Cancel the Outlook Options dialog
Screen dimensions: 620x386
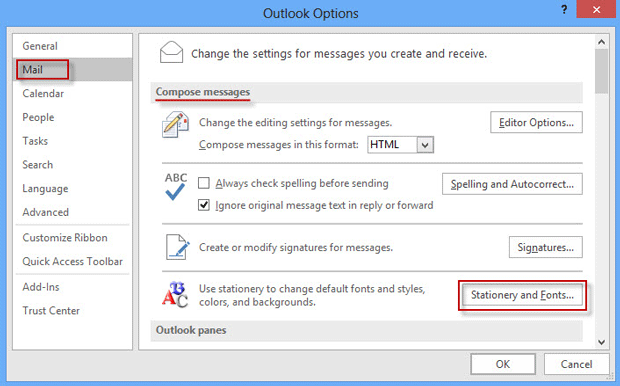577,364
